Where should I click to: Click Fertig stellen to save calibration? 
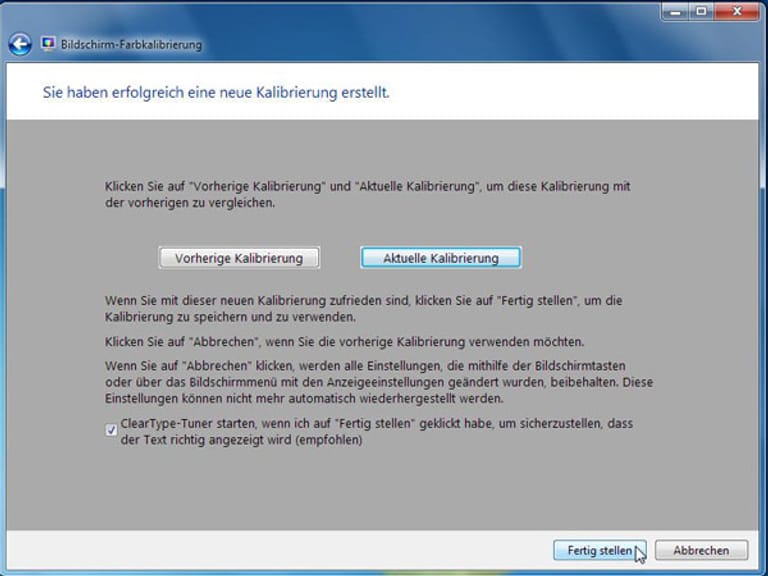[x=600, y=551]
